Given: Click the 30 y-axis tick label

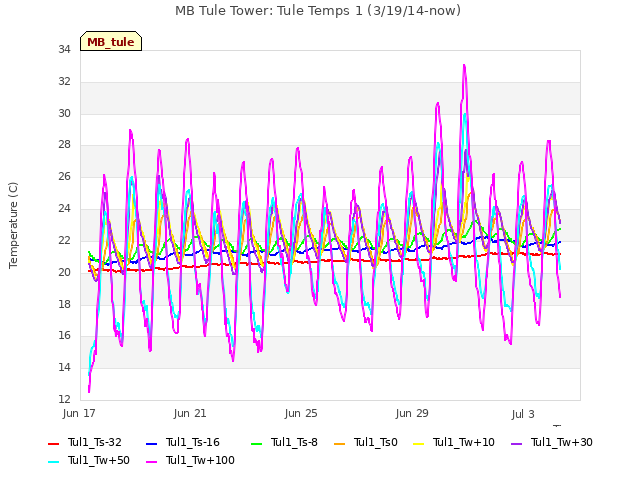Looking at the screenshot, I should pyautogui.click(x=64, y=113).
